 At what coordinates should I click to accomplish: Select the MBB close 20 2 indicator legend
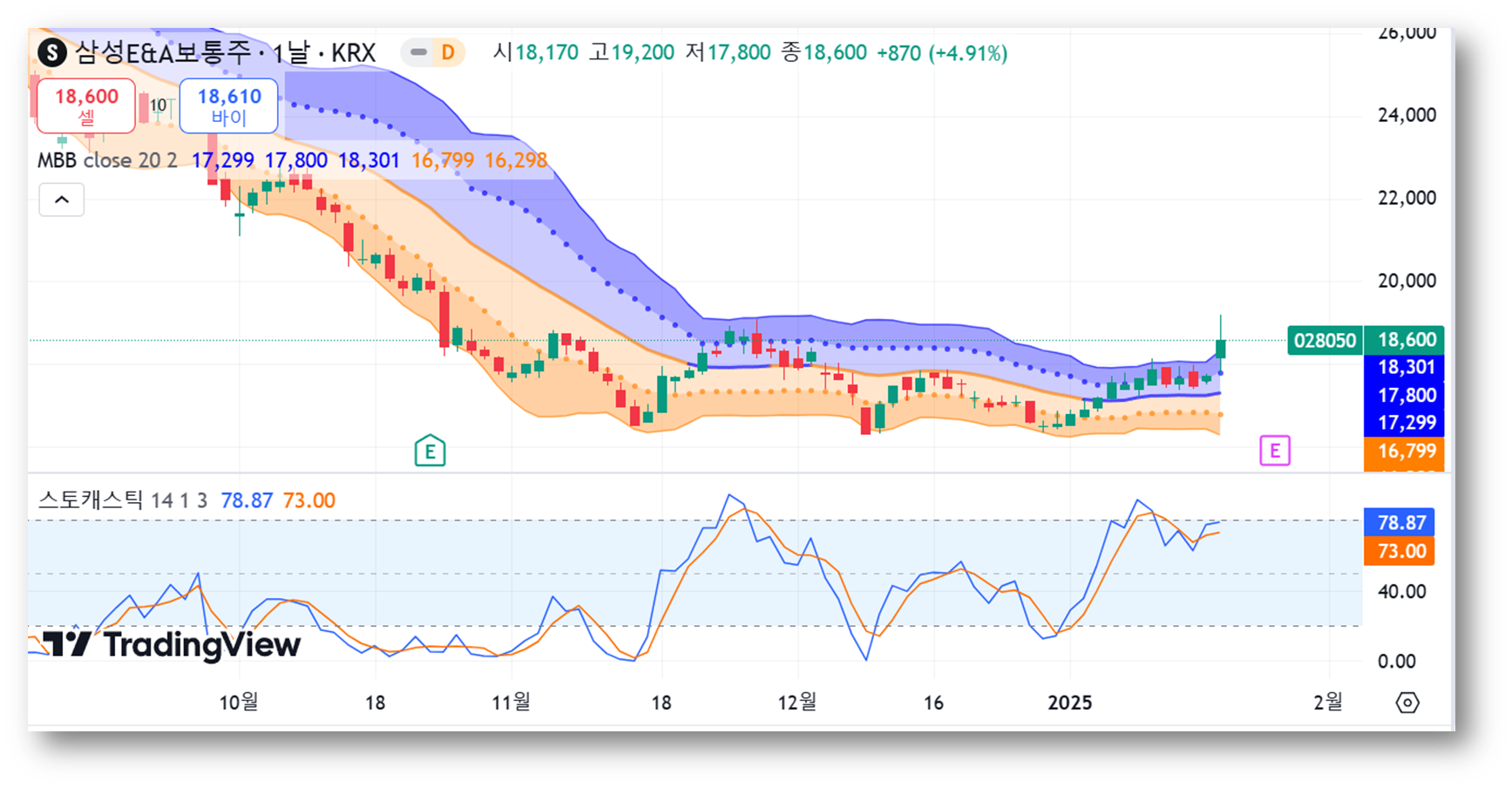click(x=108, y=160)
